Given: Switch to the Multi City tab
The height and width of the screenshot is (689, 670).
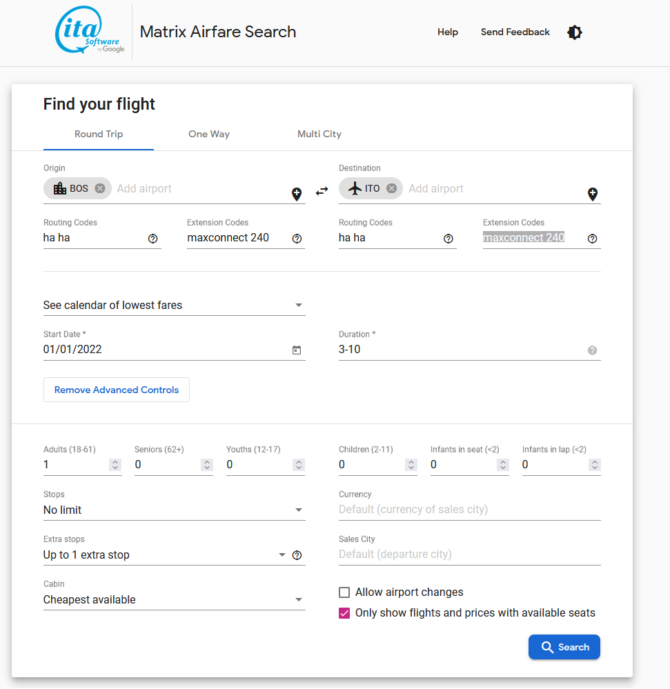Looking at the screenshot, I should click(x=319, y=134).
